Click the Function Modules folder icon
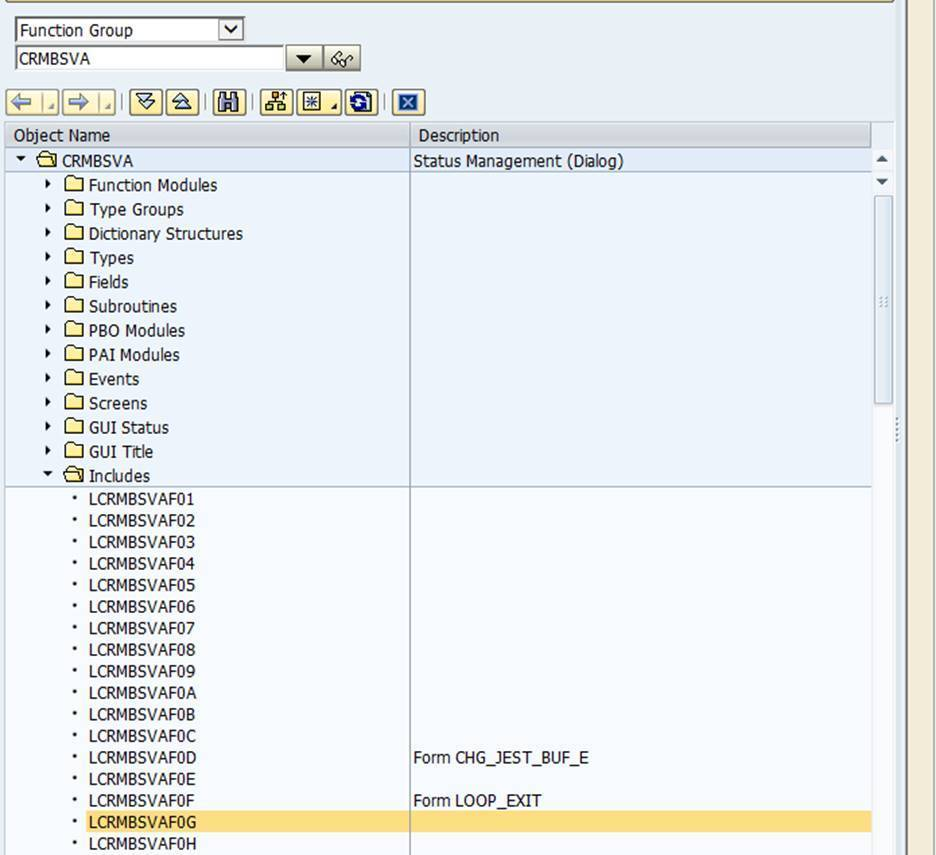Viewport: 936px width, 855px height. point(74,184)
